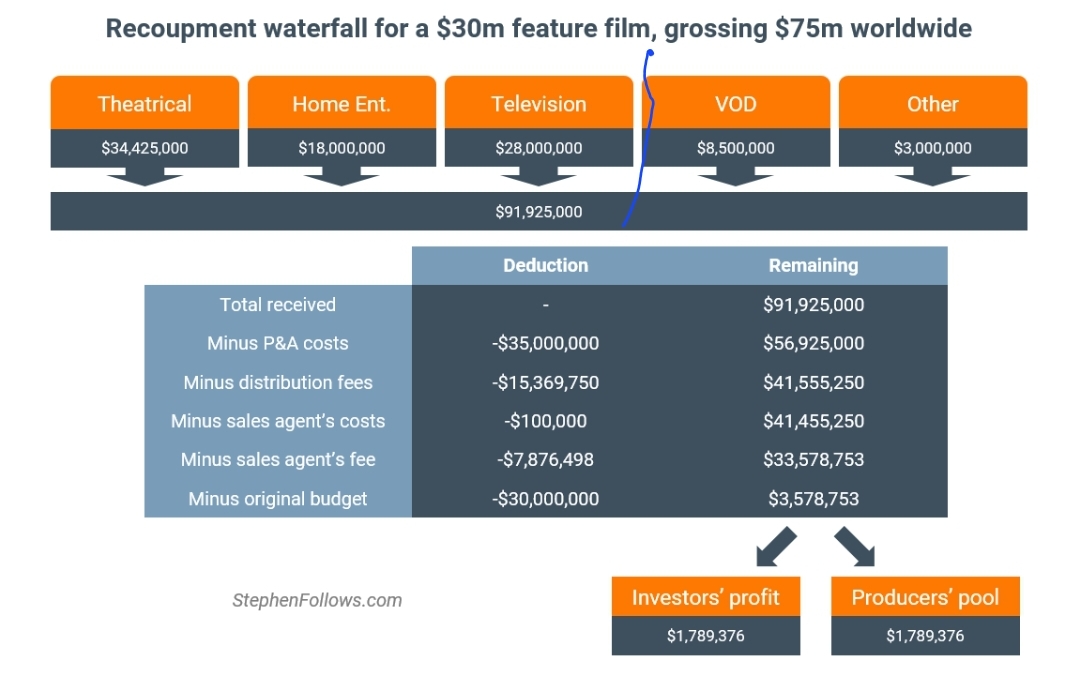Expand the Total received row
This screenshot has width=1080, height=679.
278,304
